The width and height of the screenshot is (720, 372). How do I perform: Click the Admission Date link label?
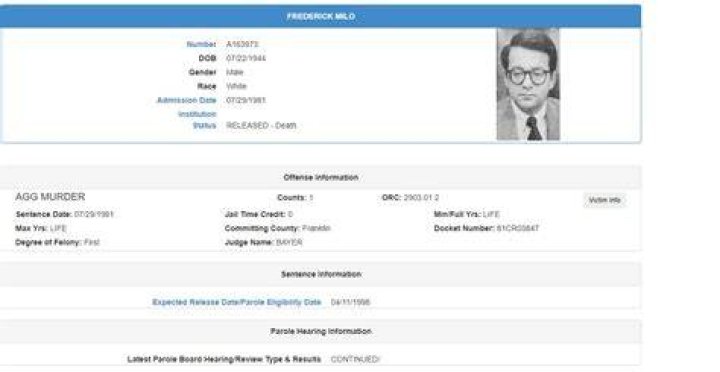pos(186,100)
